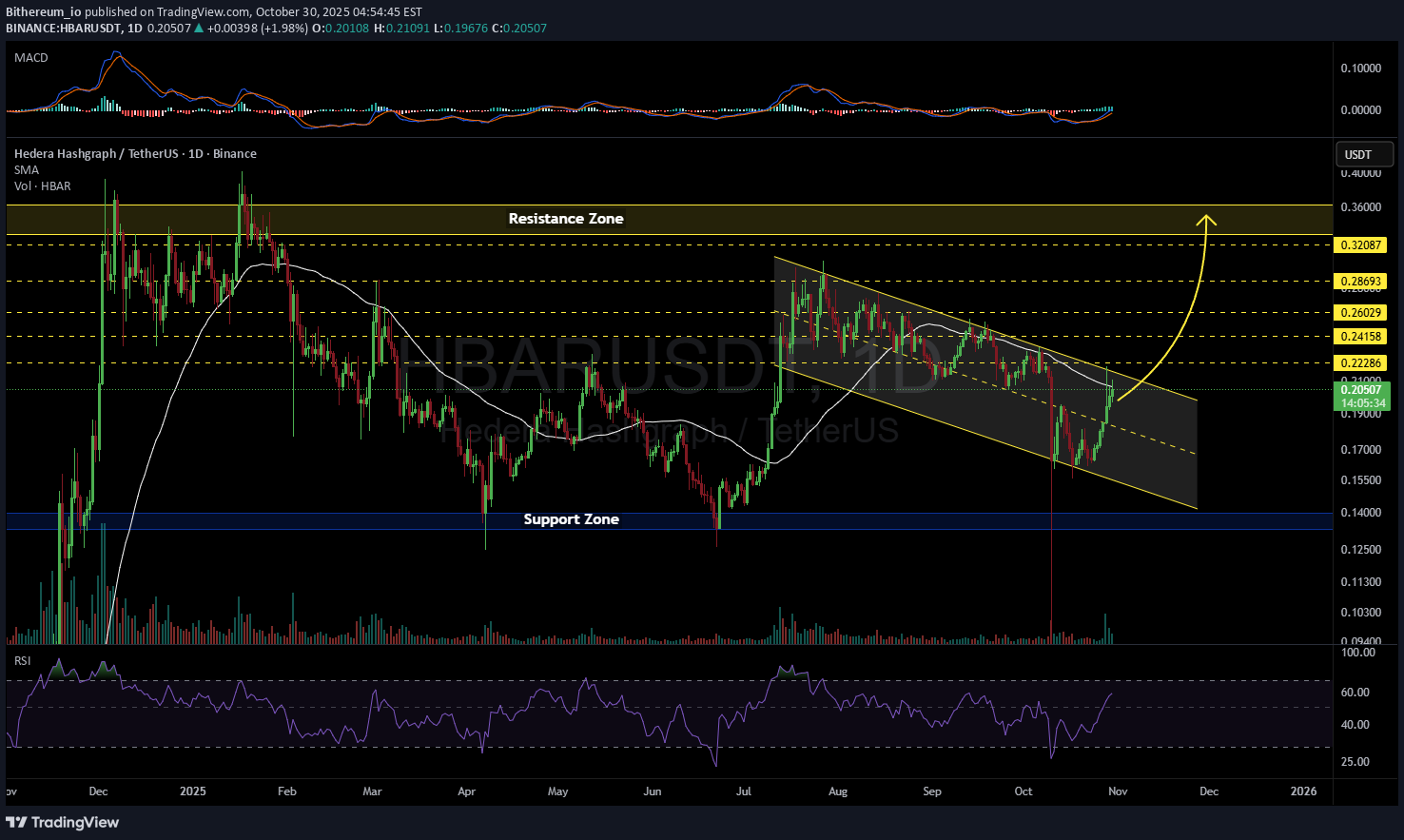Open the Hedera Hashgraph / TetherUS symbol title
The width and height of the screenshot is (1404, 840).
pos(135,154)
